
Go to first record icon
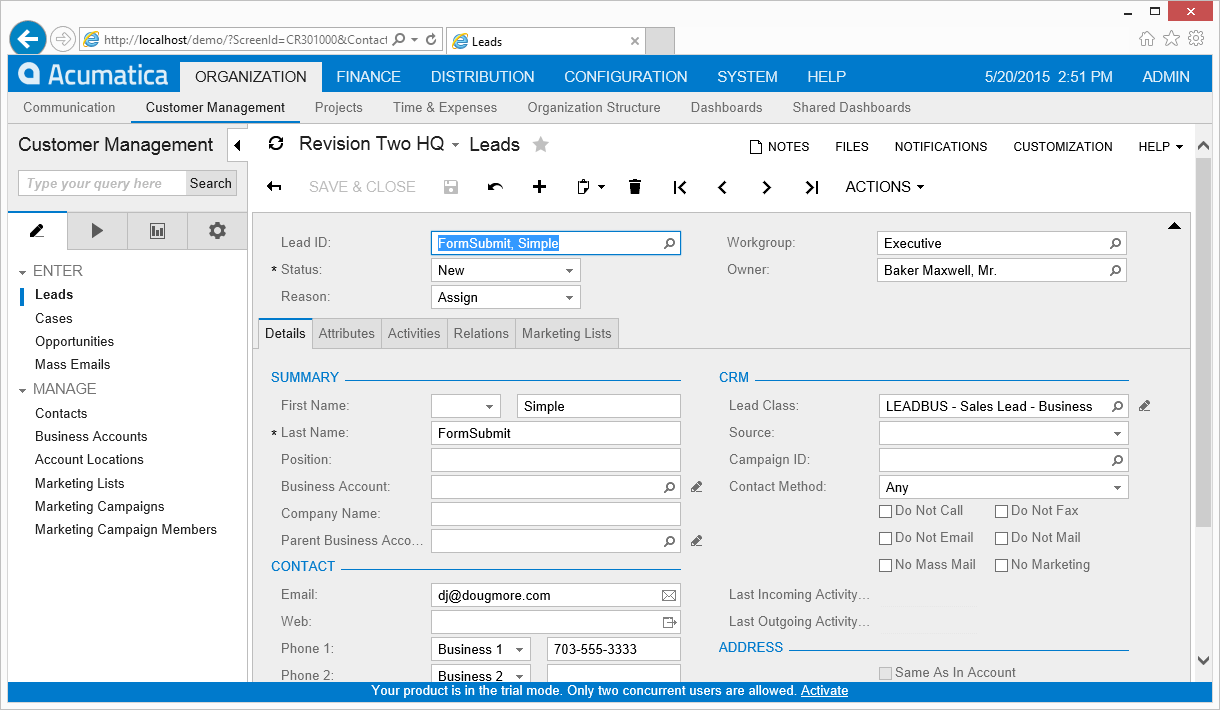(x=680, y=187)
